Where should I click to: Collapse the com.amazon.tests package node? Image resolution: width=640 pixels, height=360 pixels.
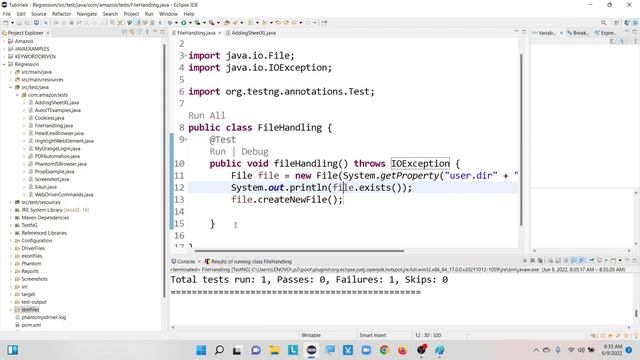pyautogui.click(x=18, y=95)
